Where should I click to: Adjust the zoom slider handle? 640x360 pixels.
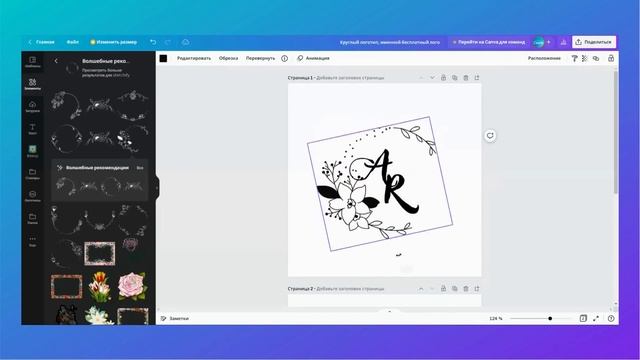[550, 318]
